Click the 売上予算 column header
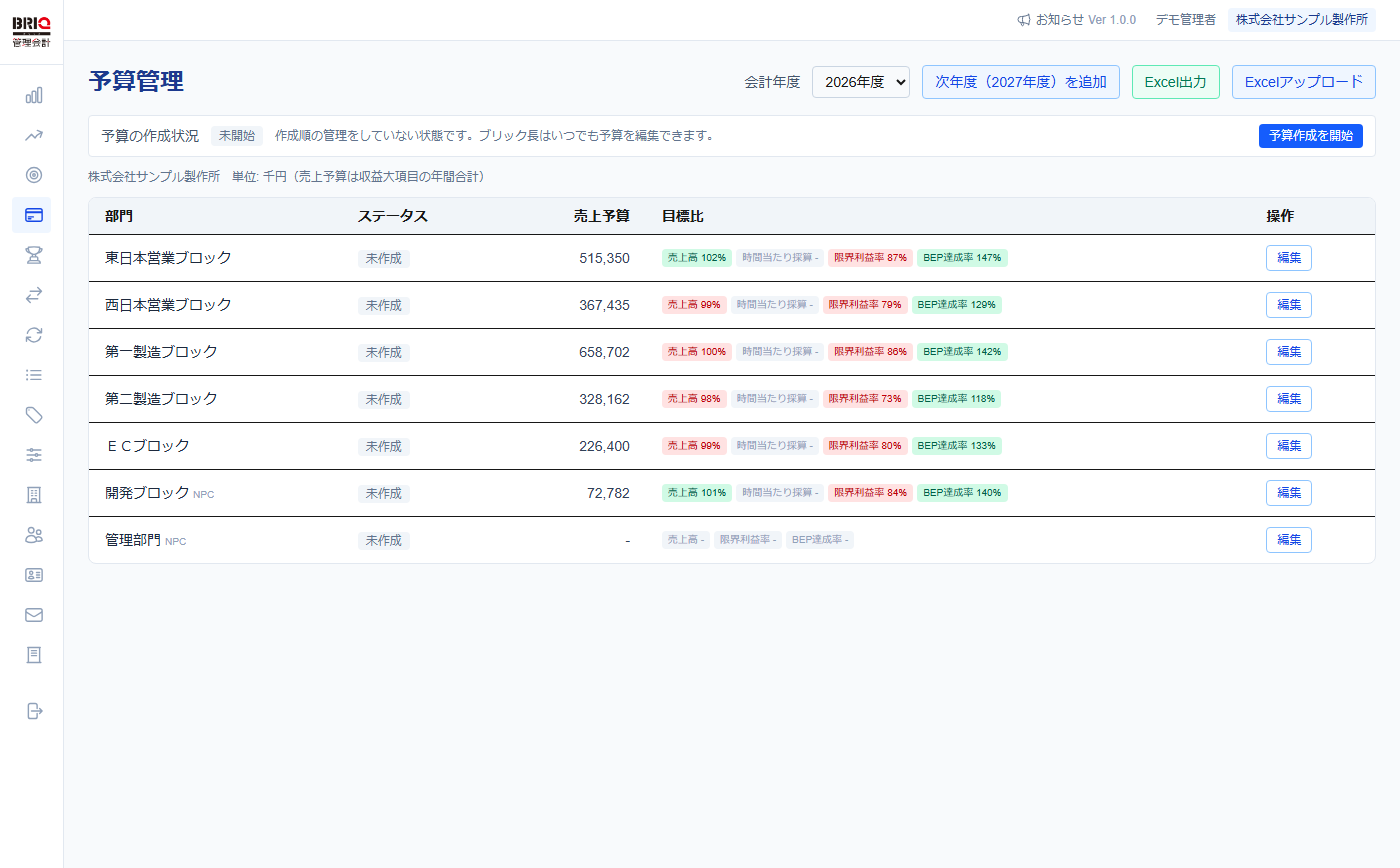Viewport: 1400px width, 868px height. pyautogui.click(x=602, y=216)
